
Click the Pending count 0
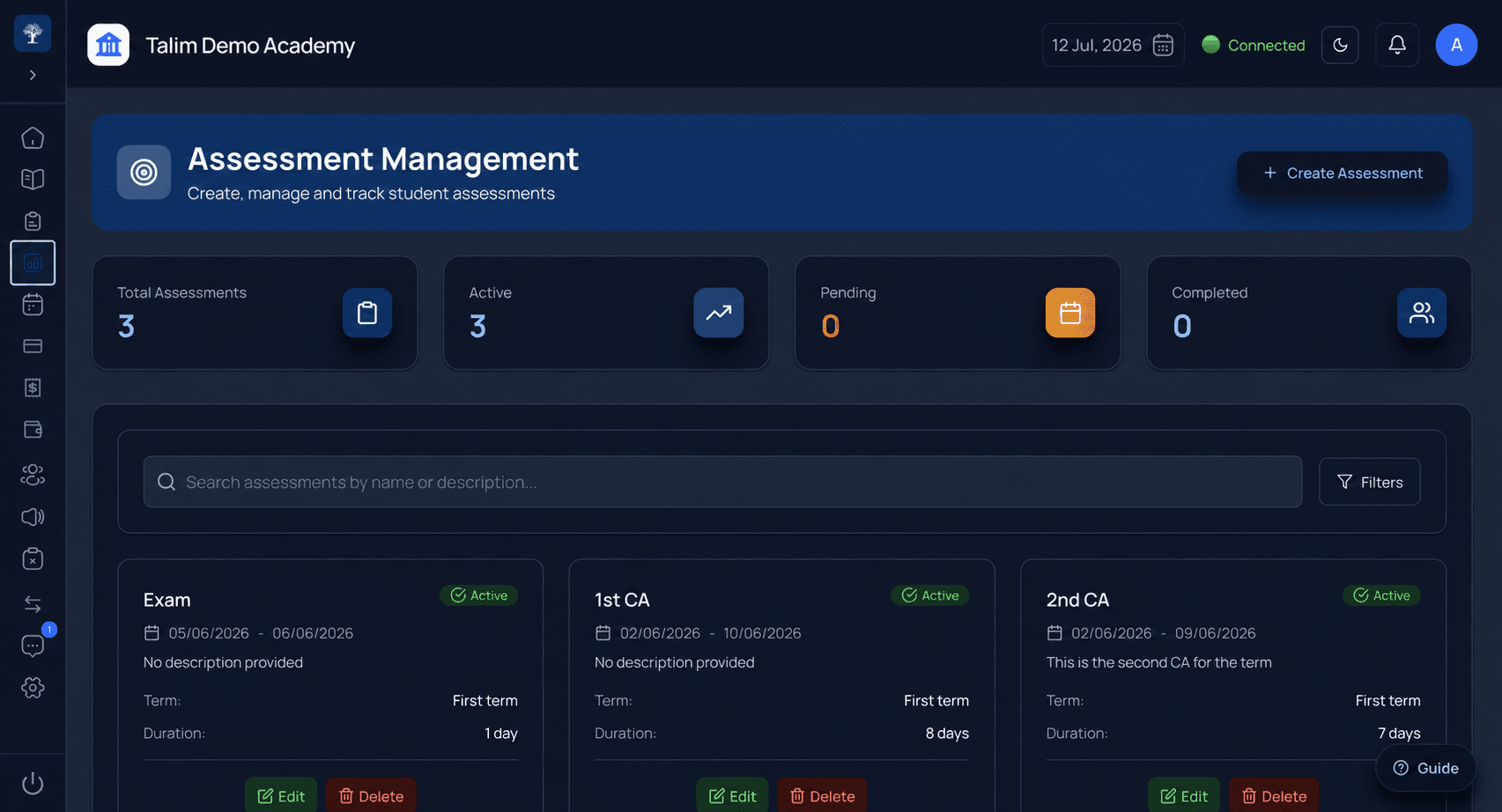[831, 327]
